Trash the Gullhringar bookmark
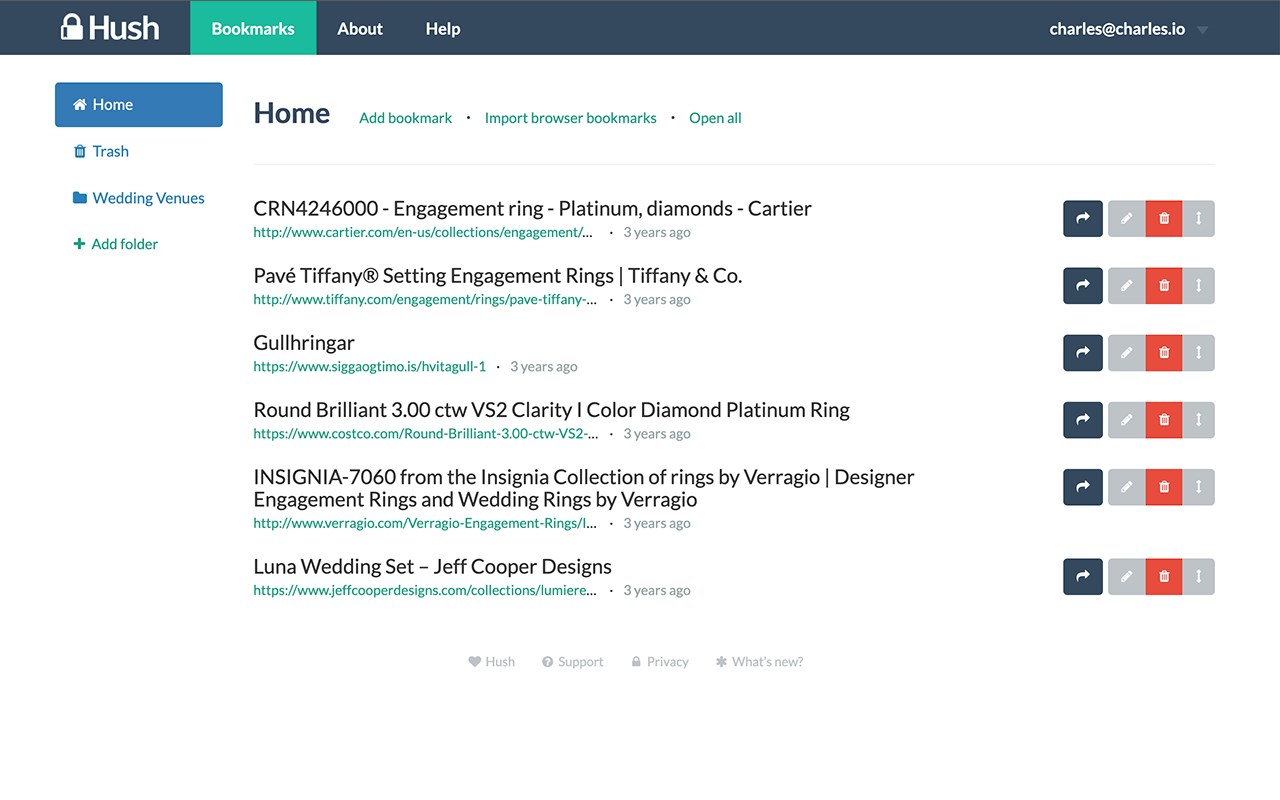 (1164, 352)
